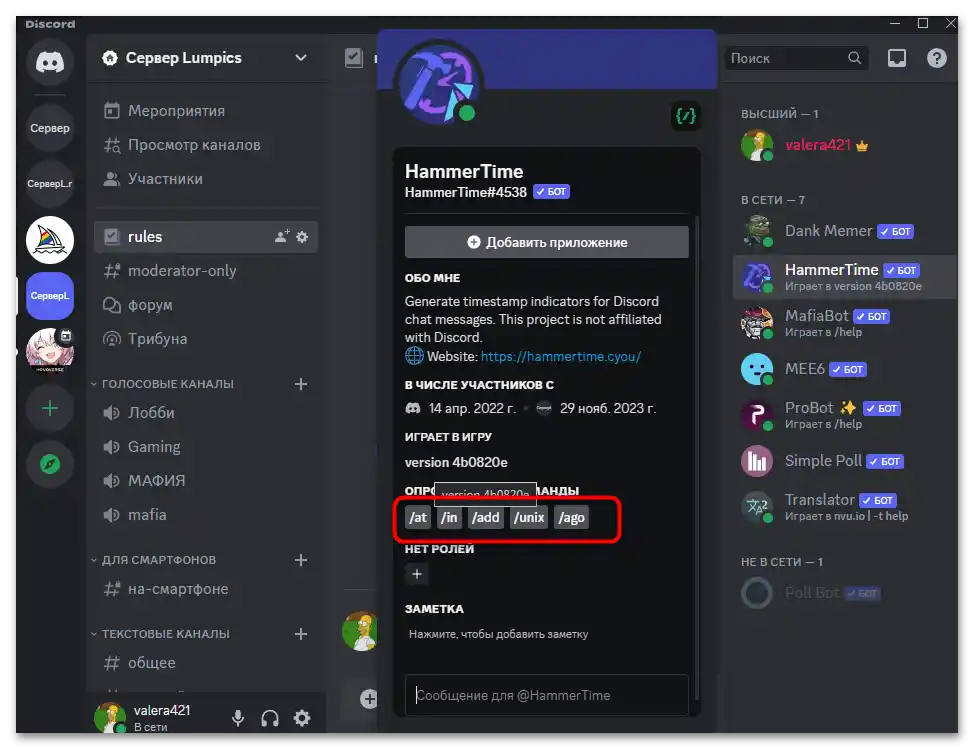Viewport: 974px width, 749px height.
Task: Click the profile popup scrollbar
Action: coord(697,456)
